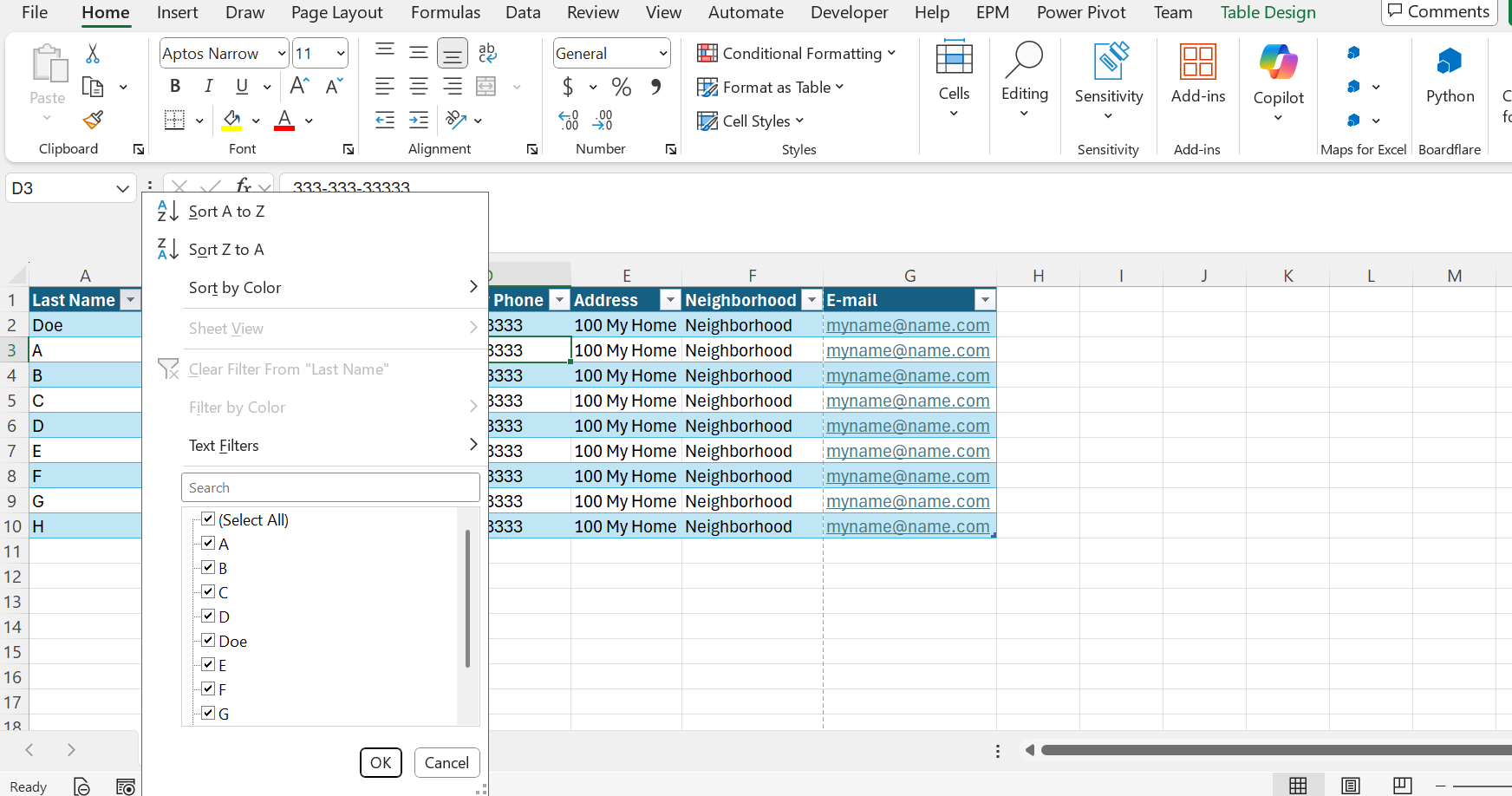The image size is (1512, 796).
Task: Open Conditional Formatting
Action: [x=796, y=53]
